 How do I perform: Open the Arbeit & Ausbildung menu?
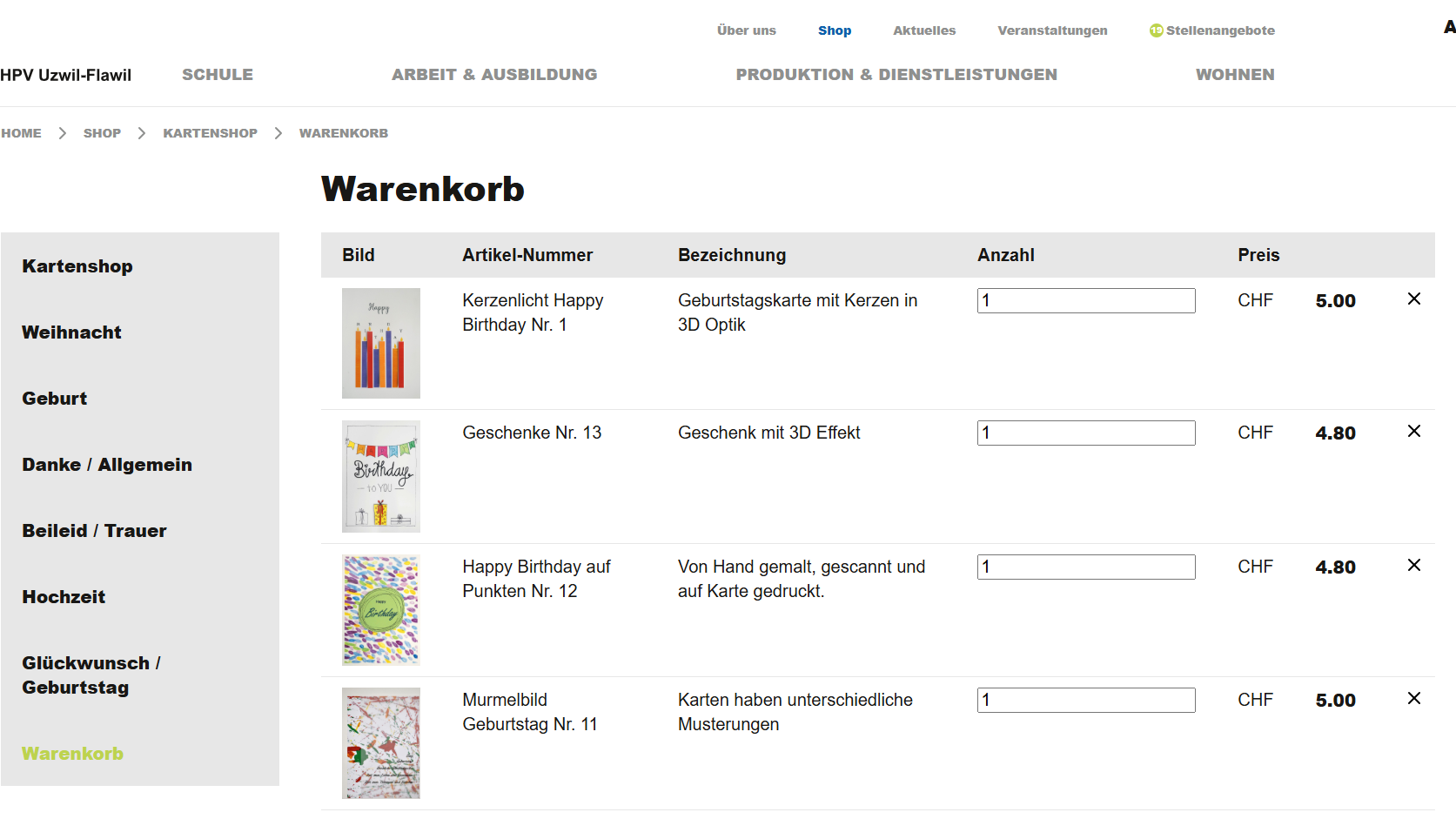point(494,75)
